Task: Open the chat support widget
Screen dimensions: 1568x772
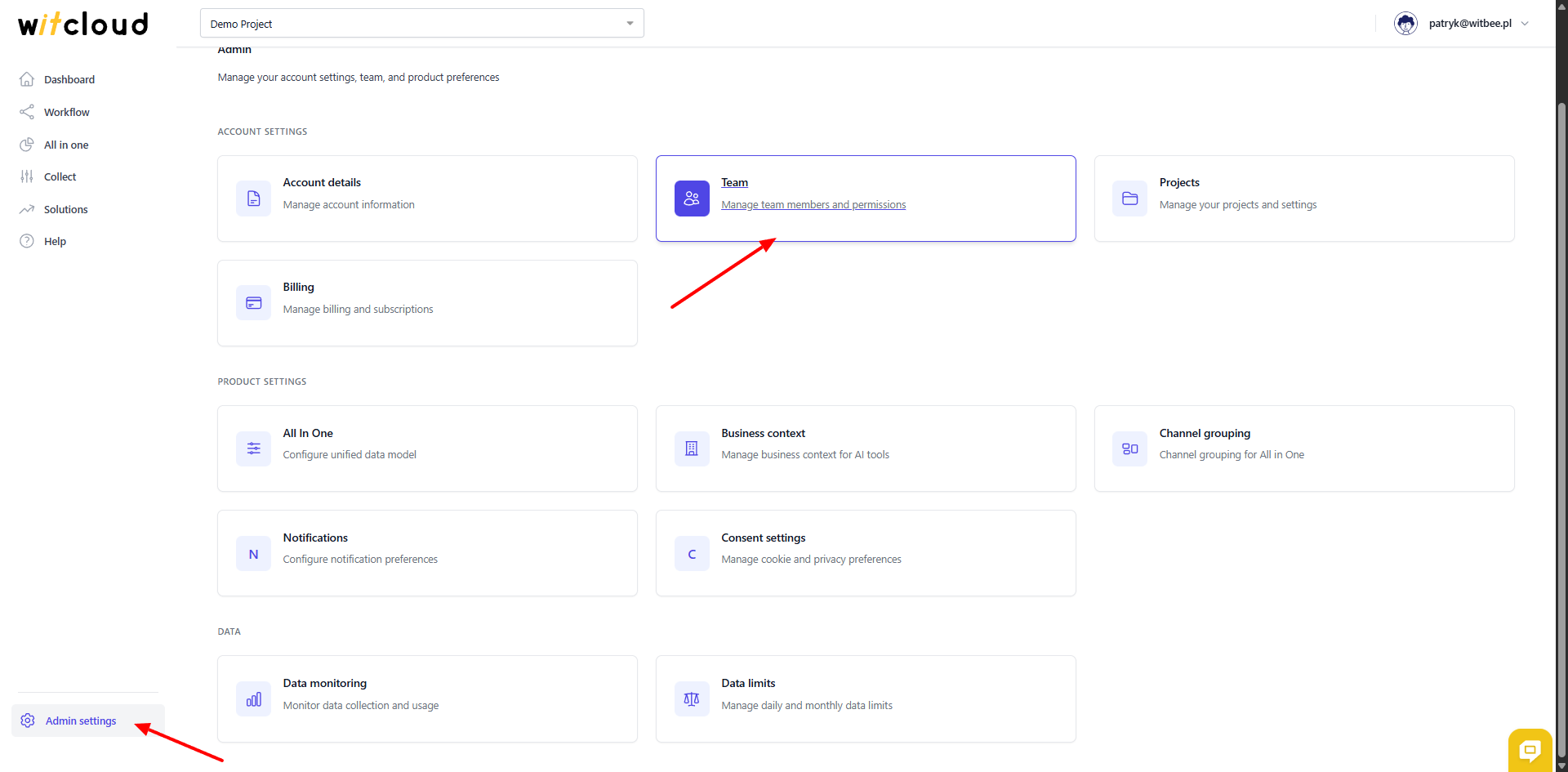Action: (x=1530, y=749)
